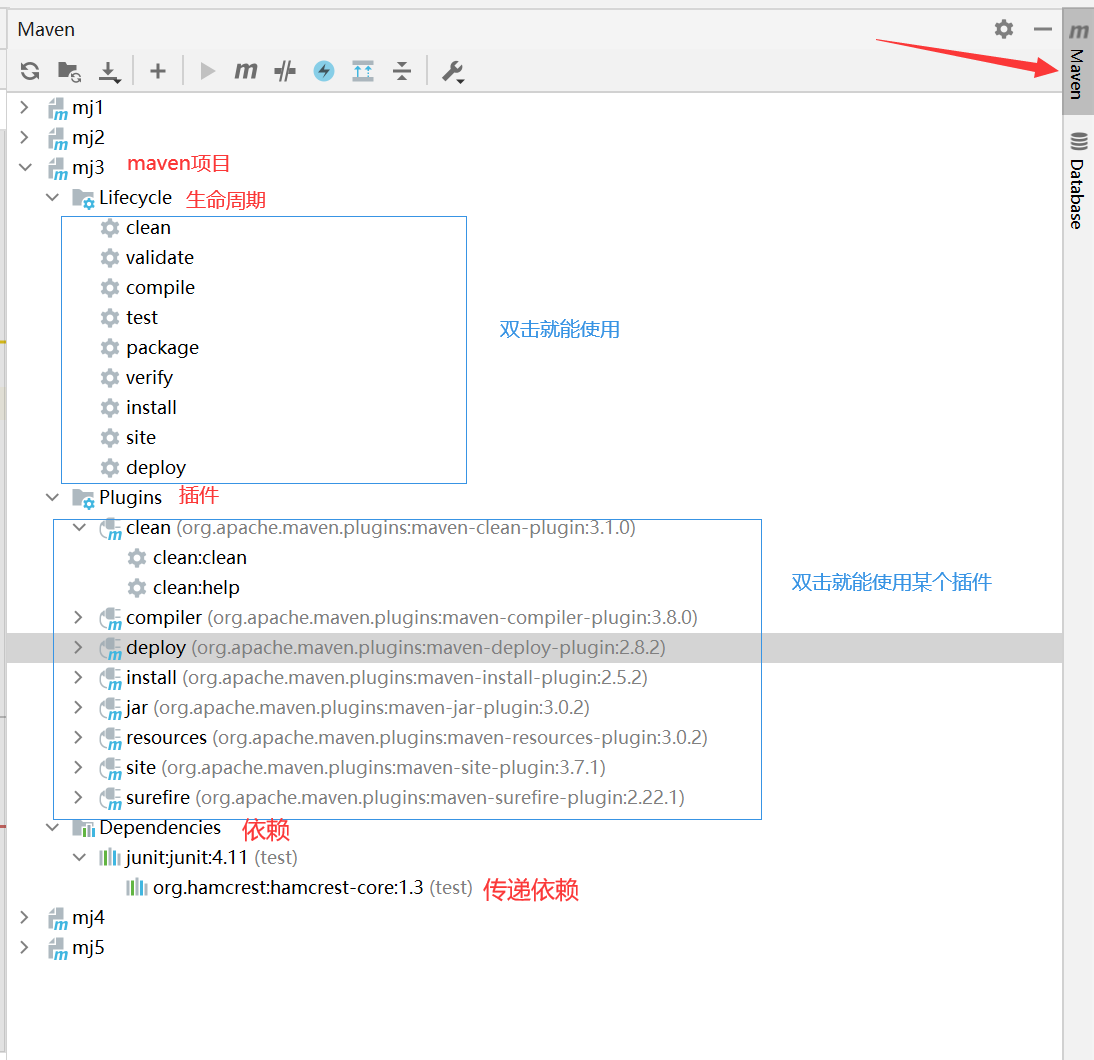
Task: Collapse clean plugin node
Action: click(x=80, y=528)
